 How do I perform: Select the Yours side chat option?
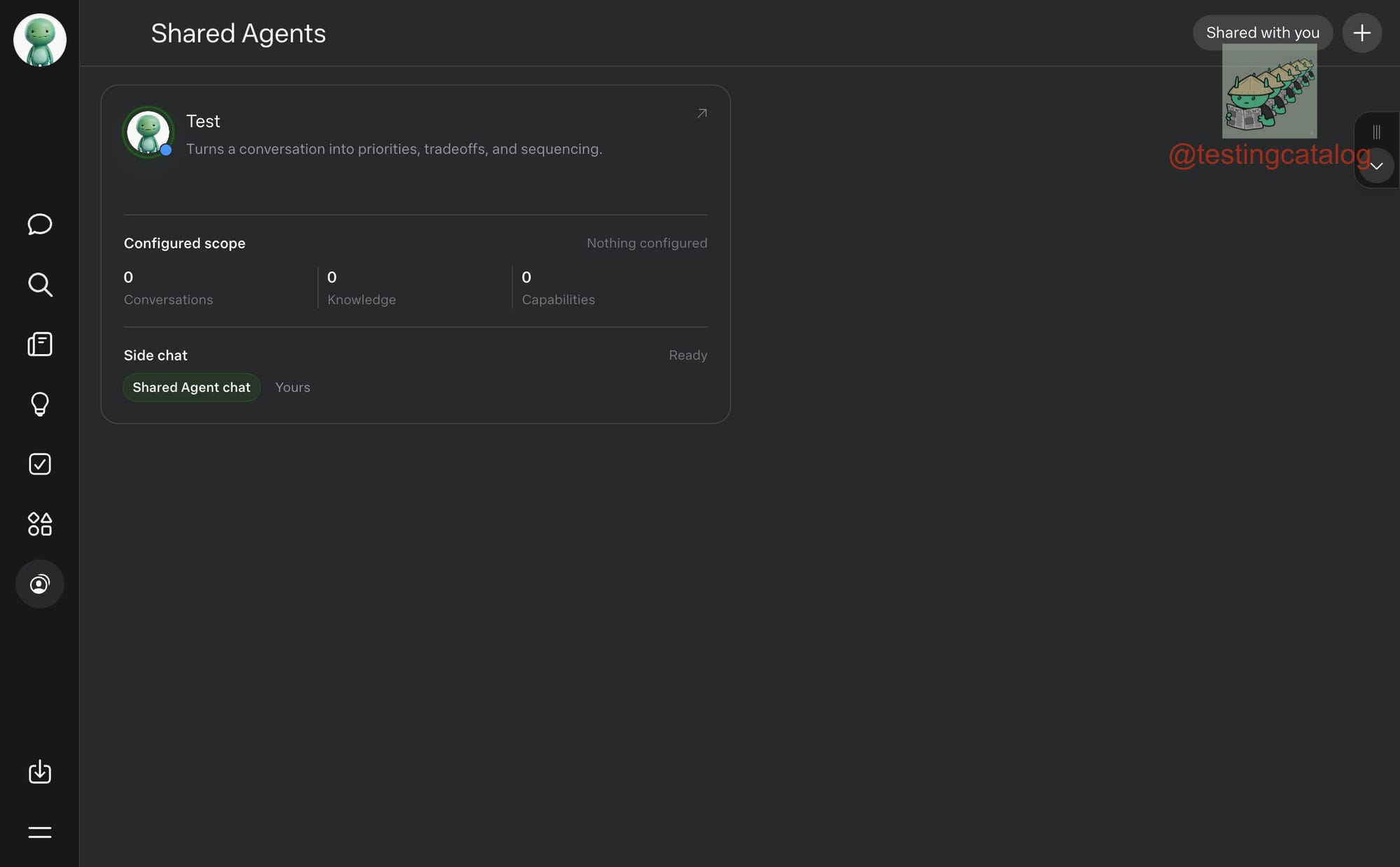[293, 388]
